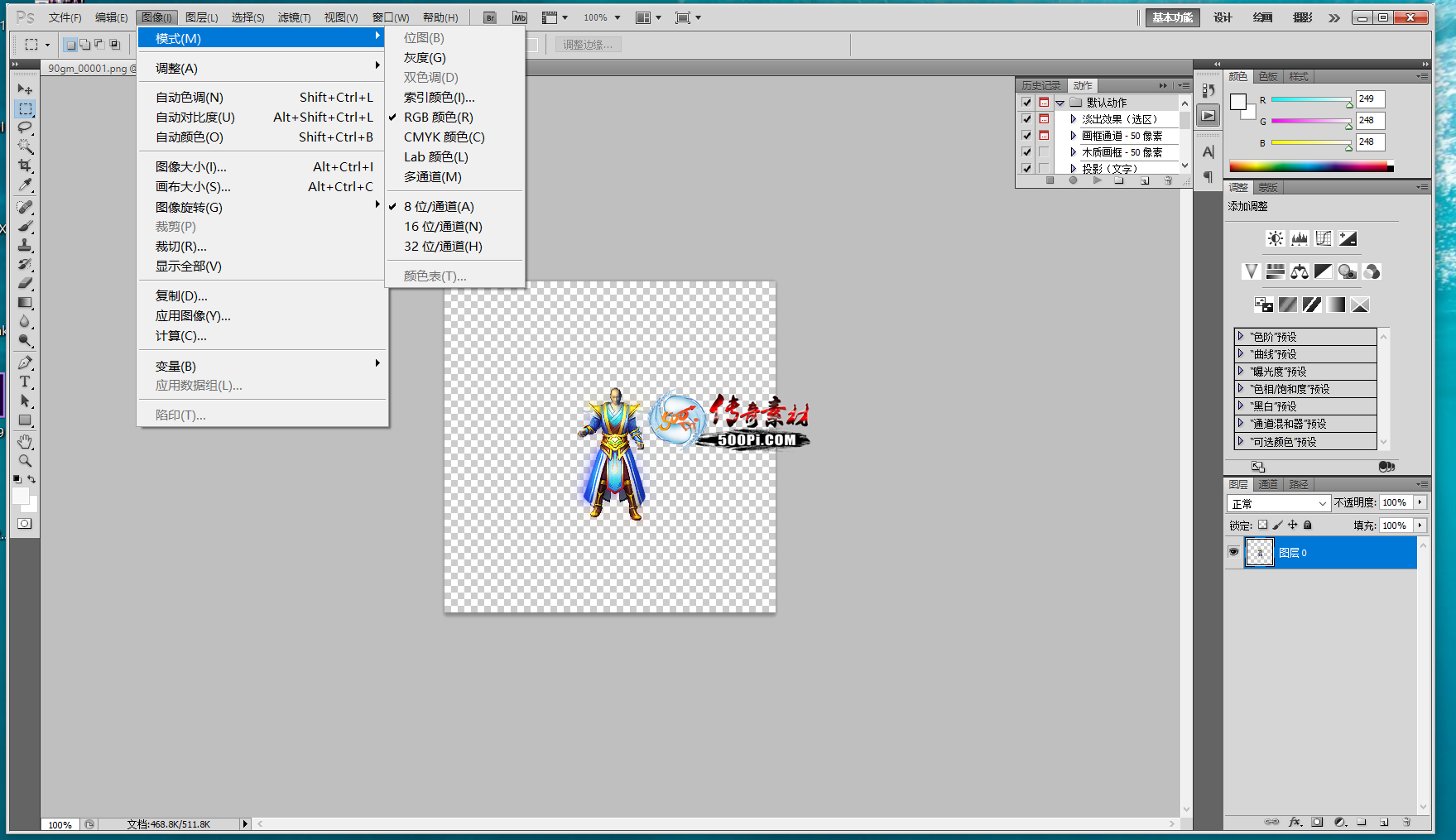
Task: Collapse the 默认动作 folder
Action: pyautogui.click(x=1060, y=103)
